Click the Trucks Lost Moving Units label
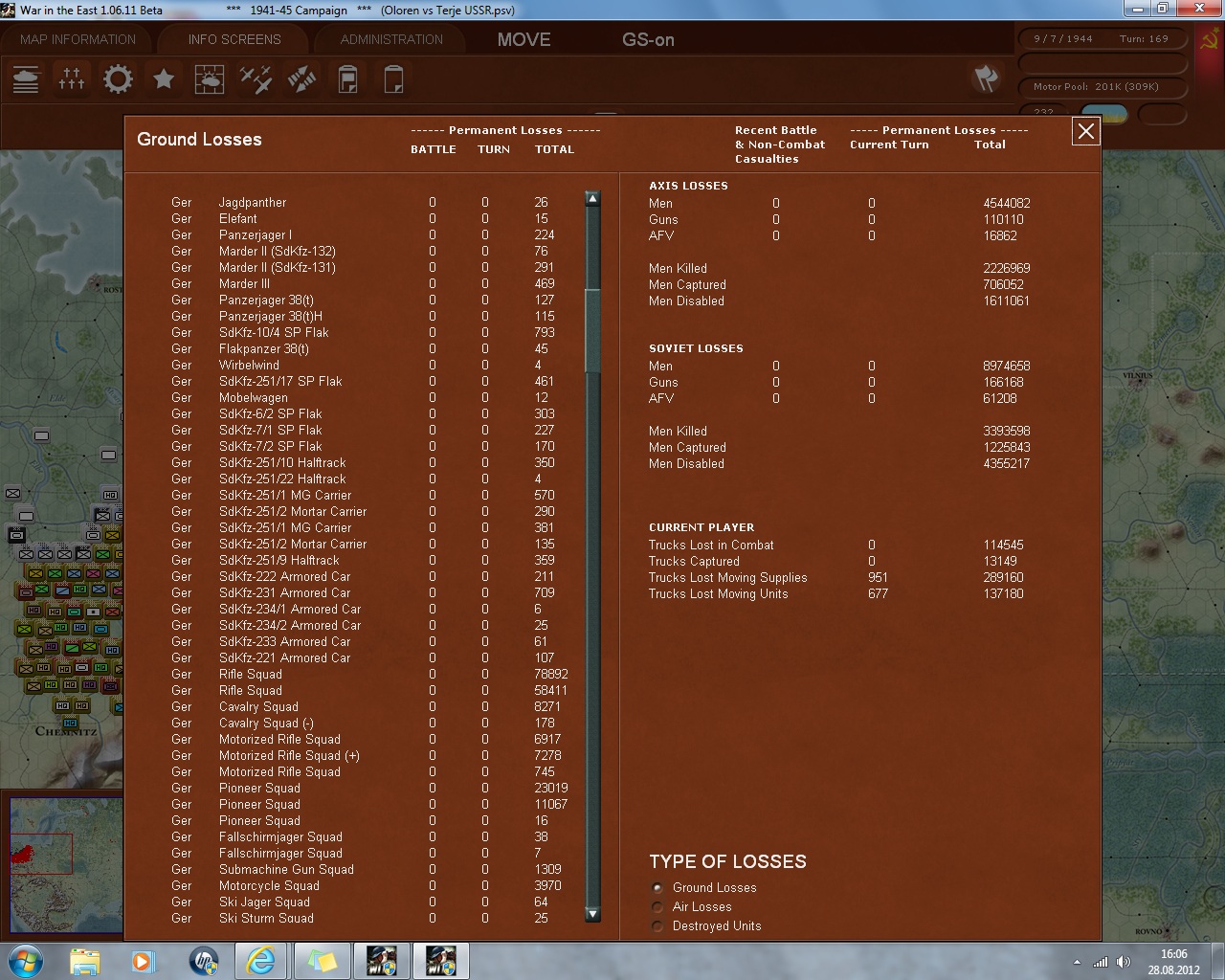Viewport: 1225px width, 980px height. tap(718, 593)
